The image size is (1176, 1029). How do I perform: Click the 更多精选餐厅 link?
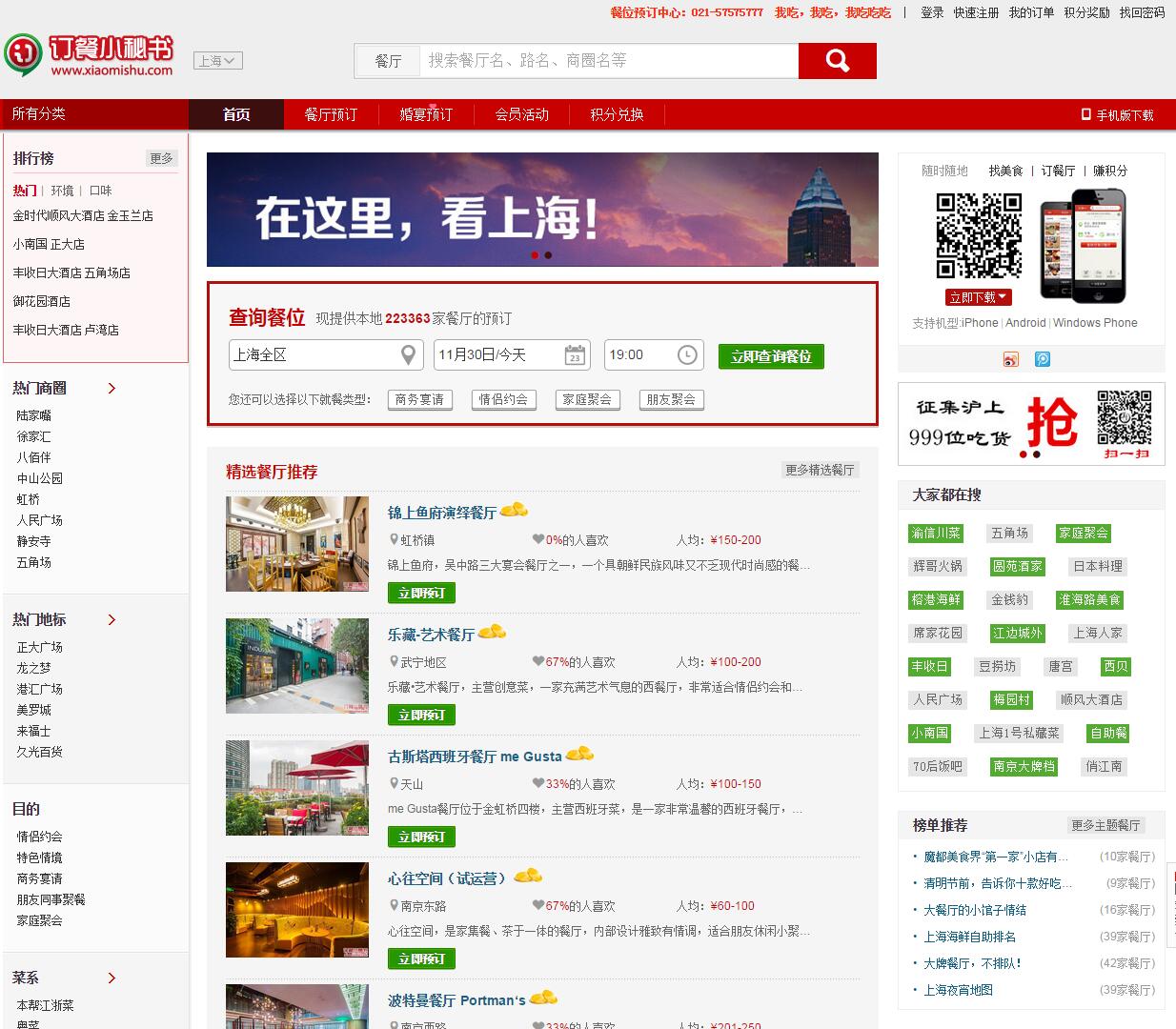point(820,470)
